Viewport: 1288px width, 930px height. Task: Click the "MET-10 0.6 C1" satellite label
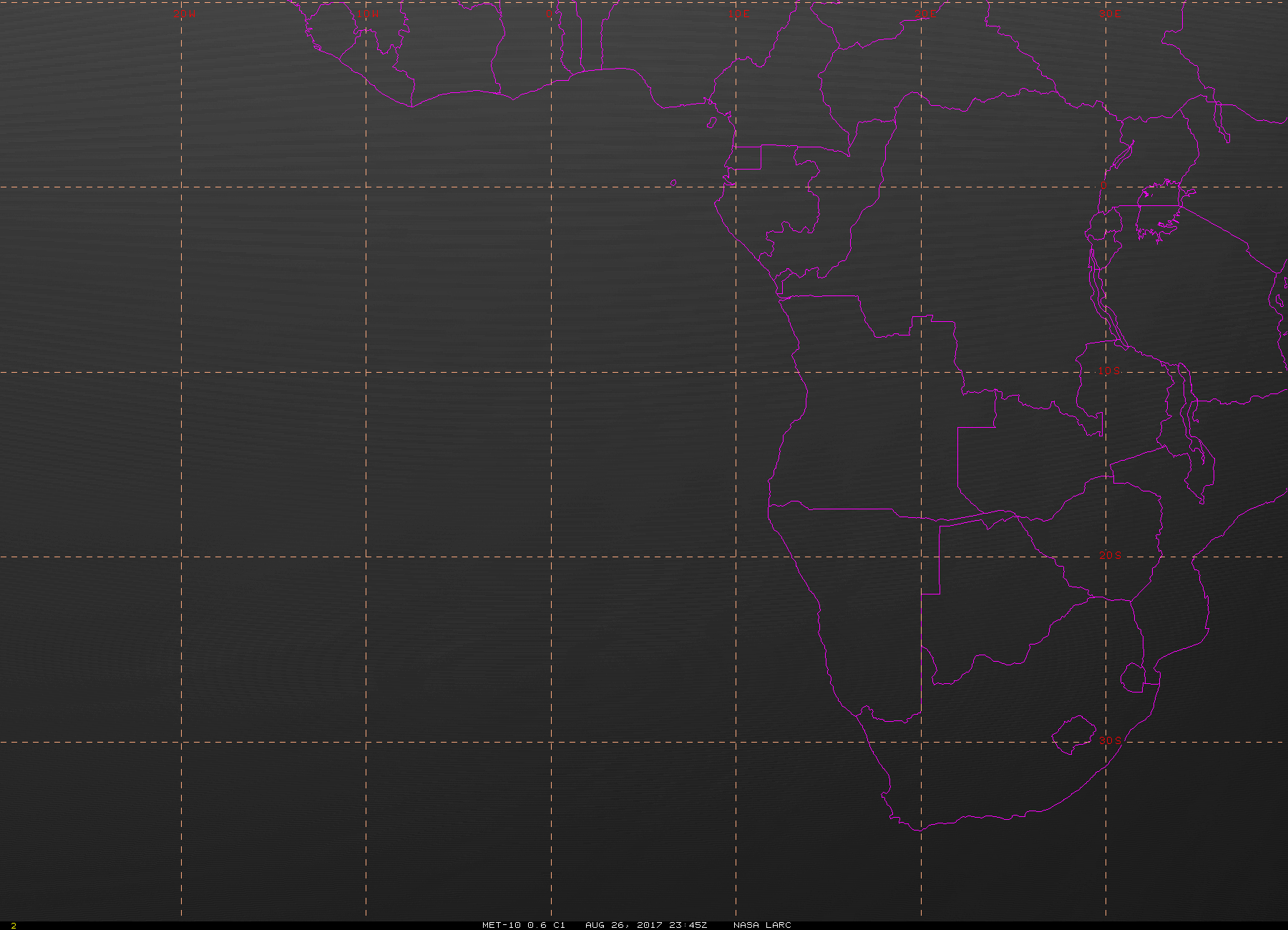tap(524, 925)
